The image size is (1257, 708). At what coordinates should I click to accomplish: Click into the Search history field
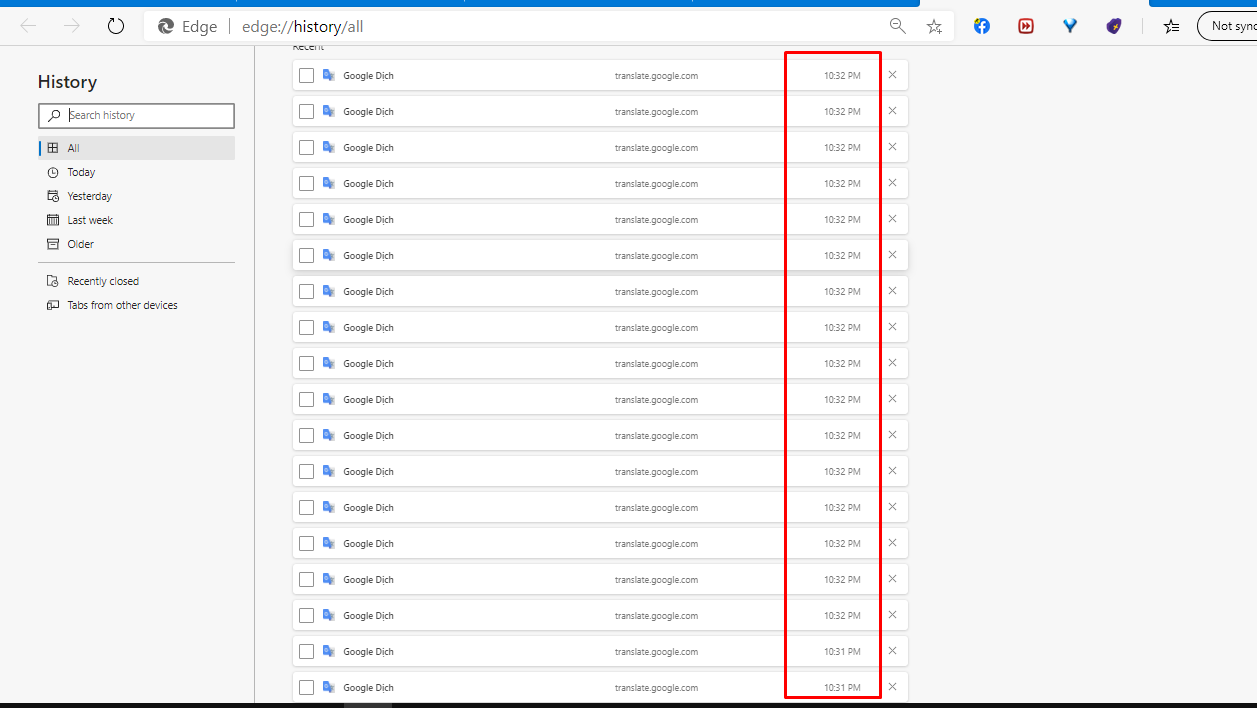136,115
